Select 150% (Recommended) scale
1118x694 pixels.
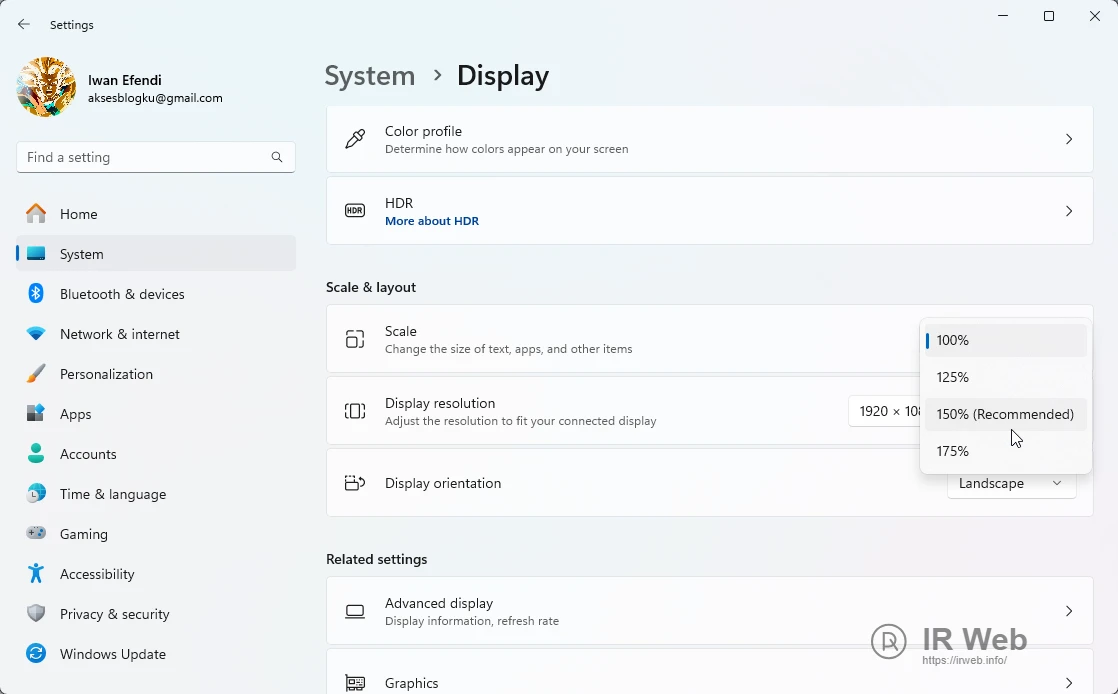pyautogui.click(x=1005, y=414)
